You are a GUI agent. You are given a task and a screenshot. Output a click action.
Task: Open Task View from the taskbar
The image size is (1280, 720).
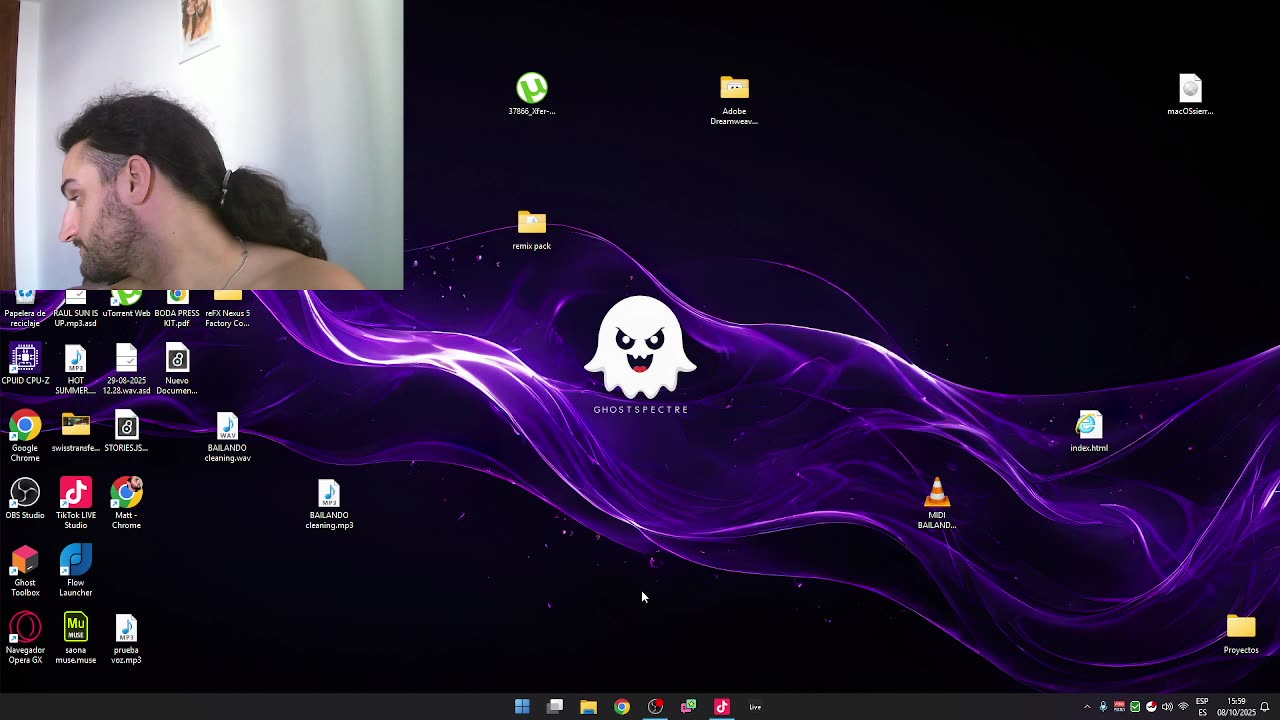555,707
